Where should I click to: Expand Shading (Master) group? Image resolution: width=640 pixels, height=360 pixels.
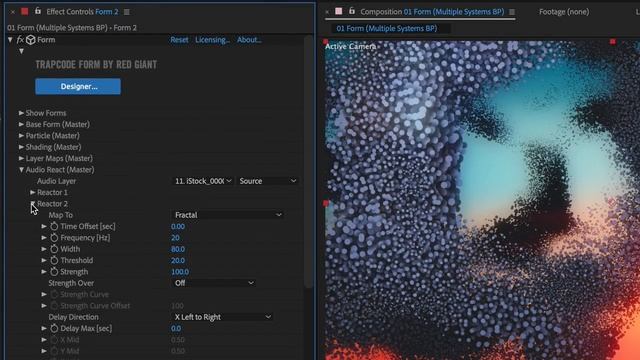point(21,147)
